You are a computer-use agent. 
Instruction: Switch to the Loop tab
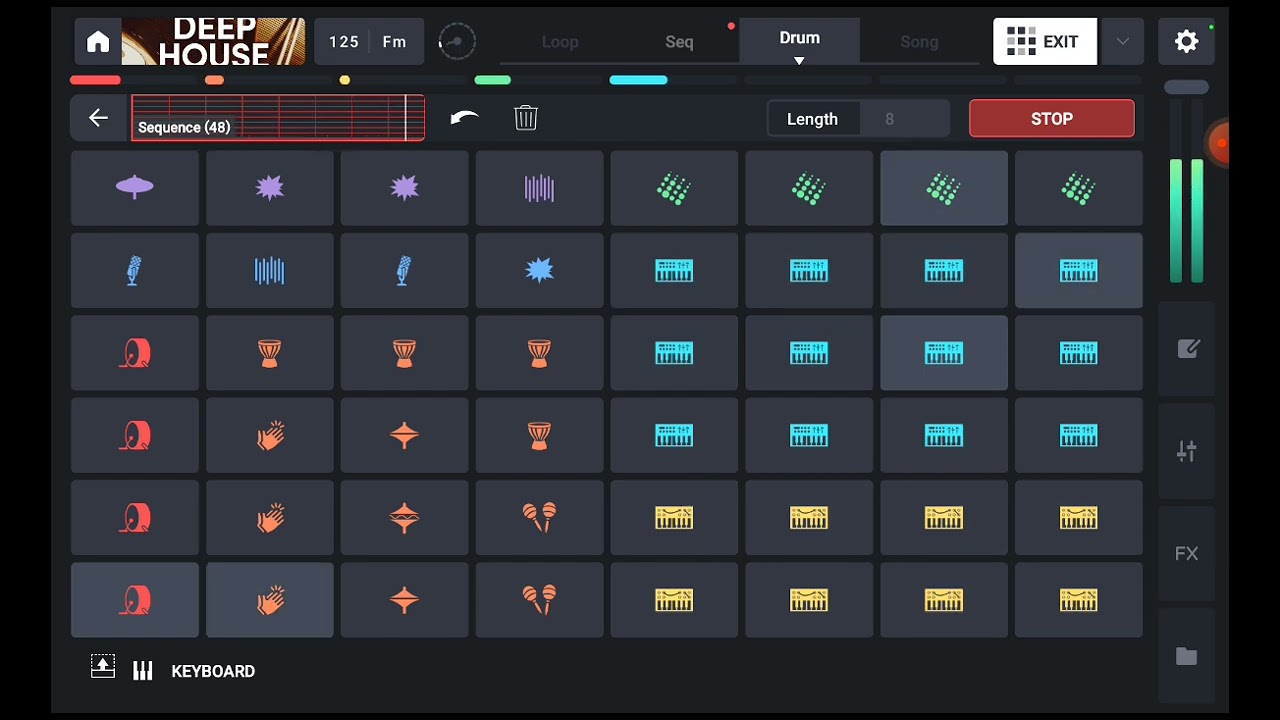click(560, 42)
